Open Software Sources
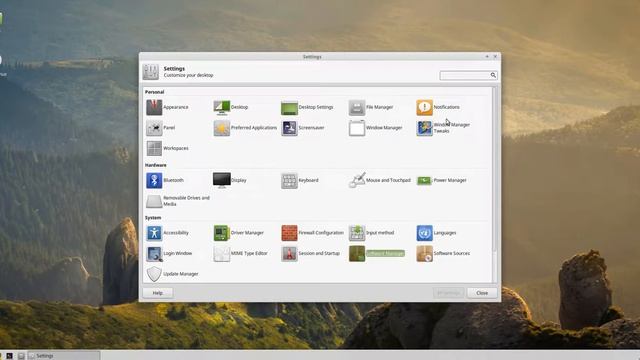 (443, 253)
